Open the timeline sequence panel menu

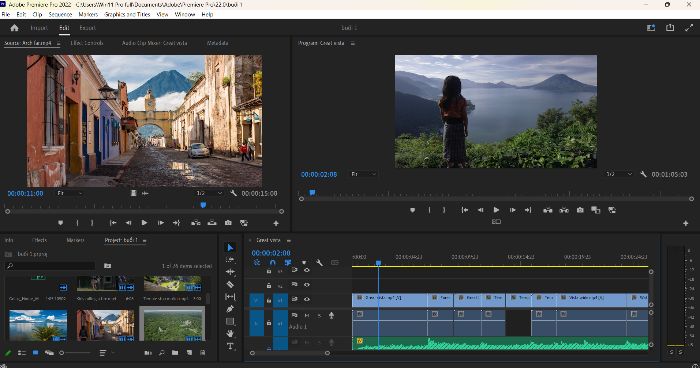[289, 240]
